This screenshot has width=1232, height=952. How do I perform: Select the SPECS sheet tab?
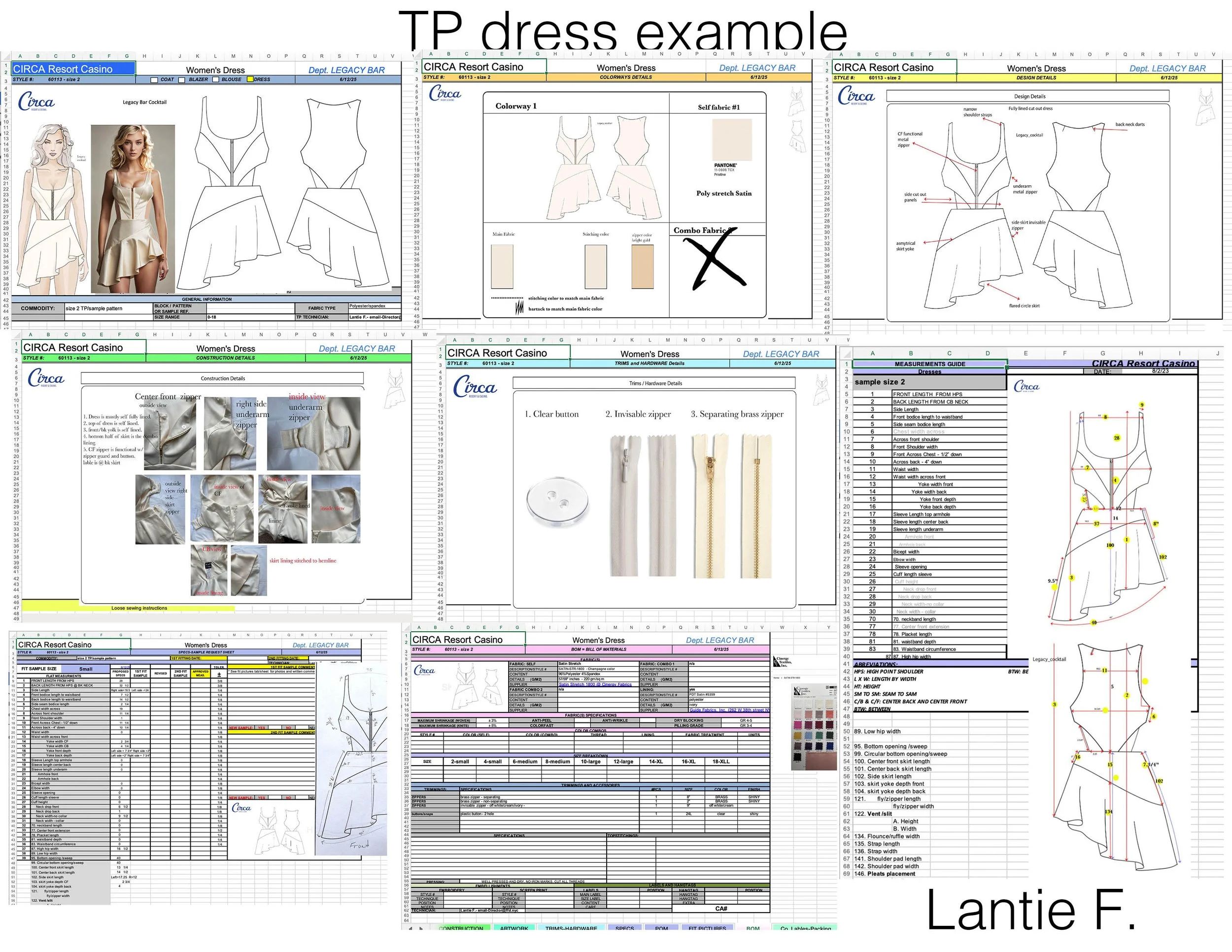coord(624,927)
